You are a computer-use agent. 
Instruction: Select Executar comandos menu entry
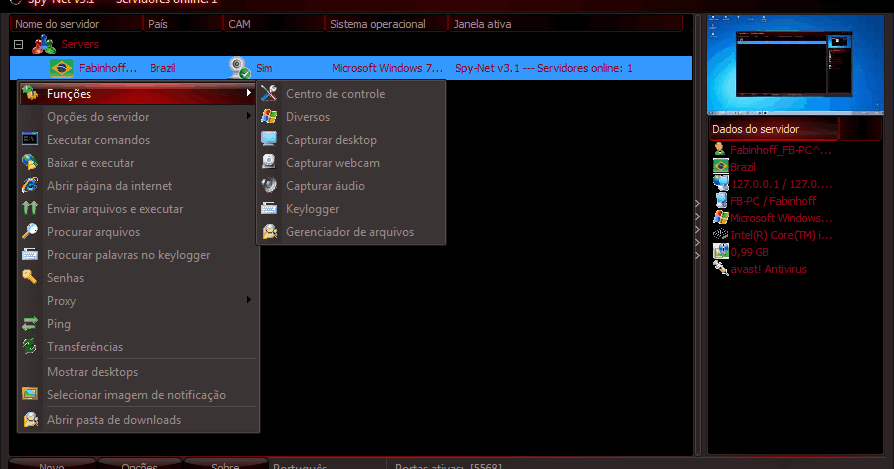pyautogui.click(x=139, y=140)
